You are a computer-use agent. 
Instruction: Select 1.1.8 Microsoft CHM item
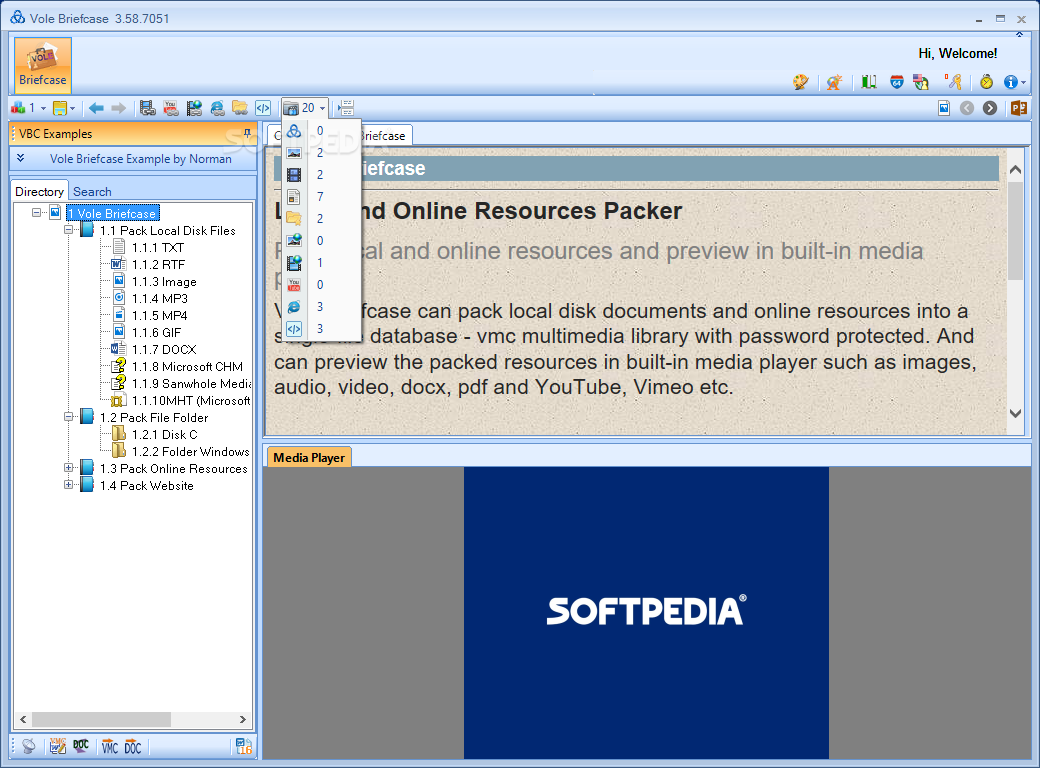[187, 366]
